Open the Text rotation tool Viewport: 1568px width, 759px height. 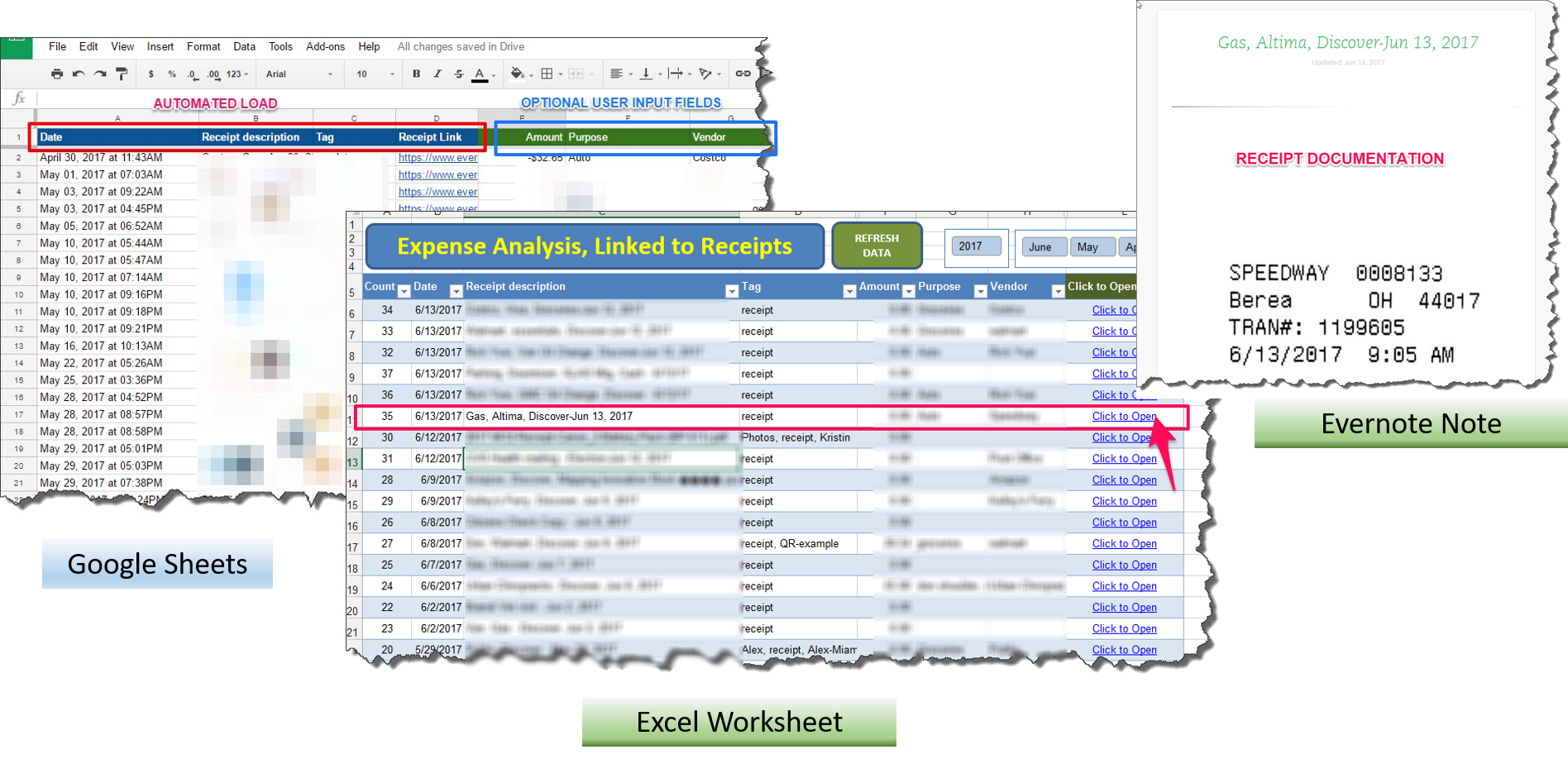click(705, 74)
